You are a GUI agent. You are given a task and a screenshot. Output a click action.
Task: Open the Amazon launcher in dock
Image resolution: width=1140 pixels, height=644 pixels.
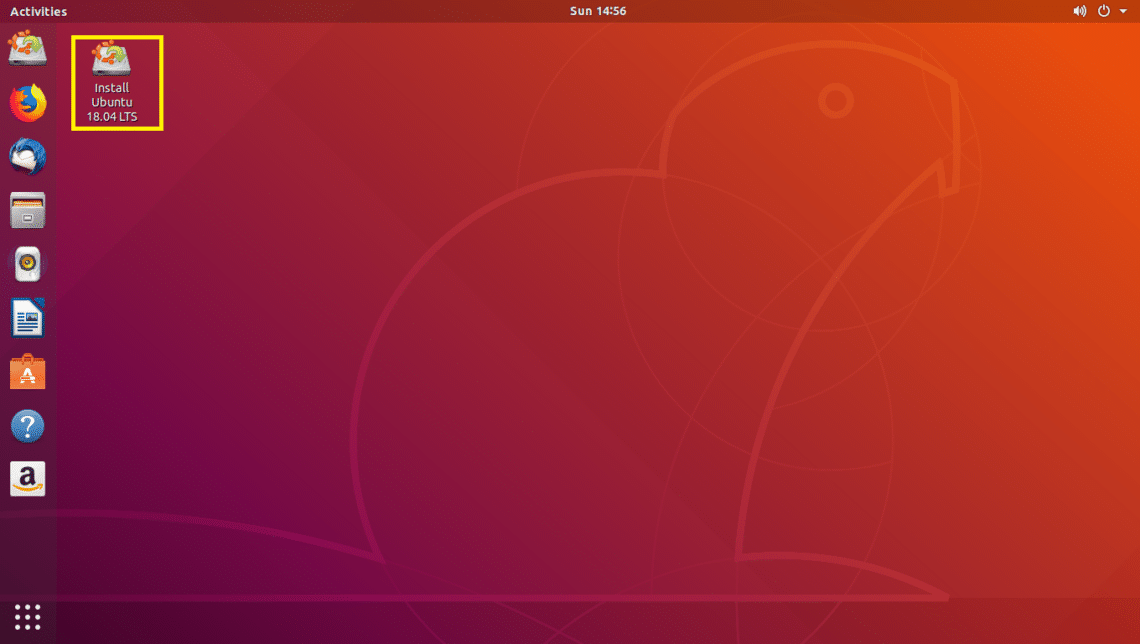[x=28, y=480]
